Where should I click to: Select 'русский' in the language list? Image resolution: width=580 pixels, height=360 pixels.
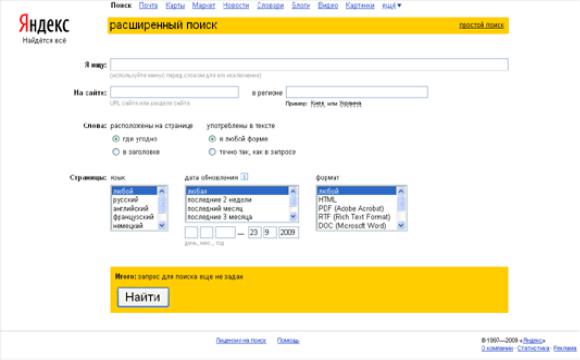click(135, 200)
